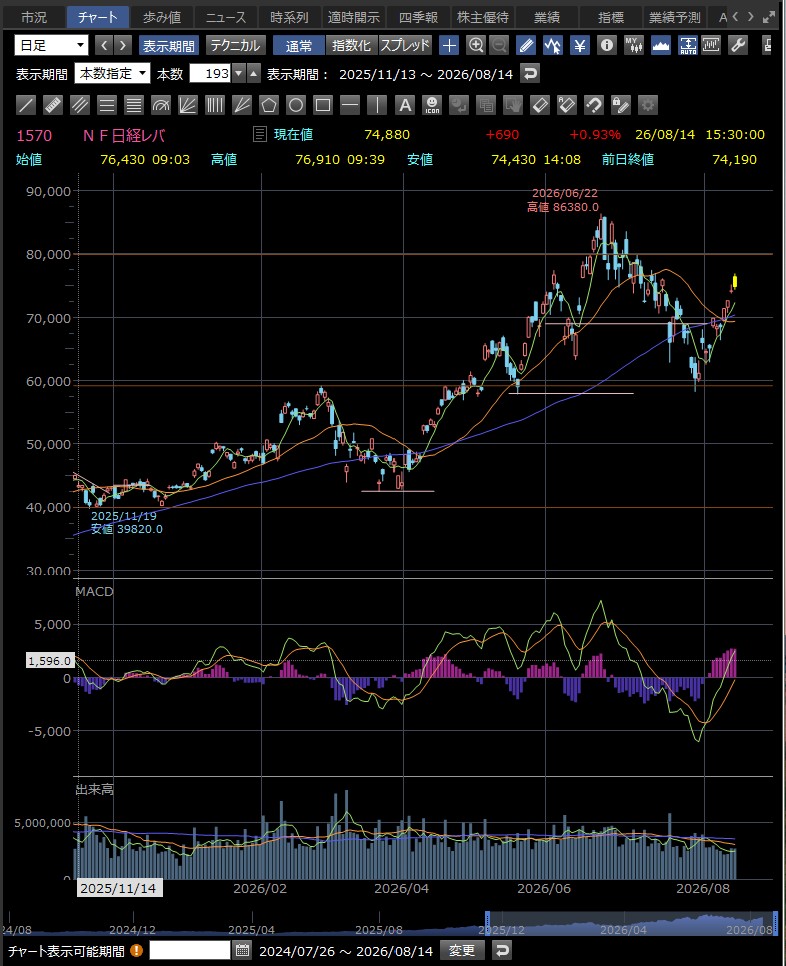
Task: Select the five-line Fibonacci retracement tool
Action: [134, 105]
